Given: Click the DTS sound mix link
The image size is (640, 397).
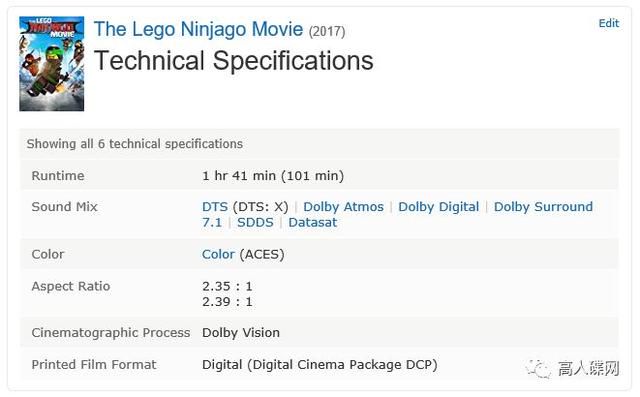Looking at the screenshot, I should tap(215, 206).
